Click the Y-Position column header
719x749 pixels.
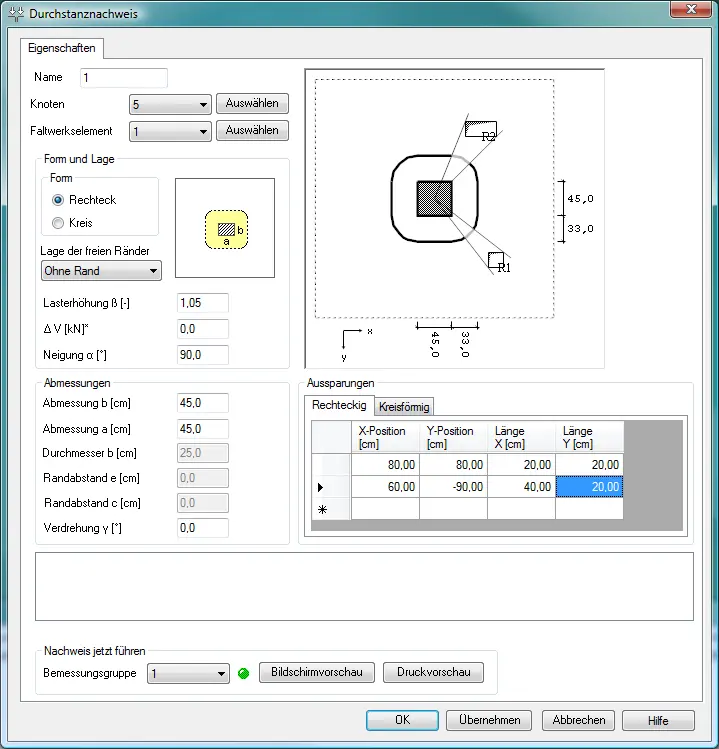point(453,437)
